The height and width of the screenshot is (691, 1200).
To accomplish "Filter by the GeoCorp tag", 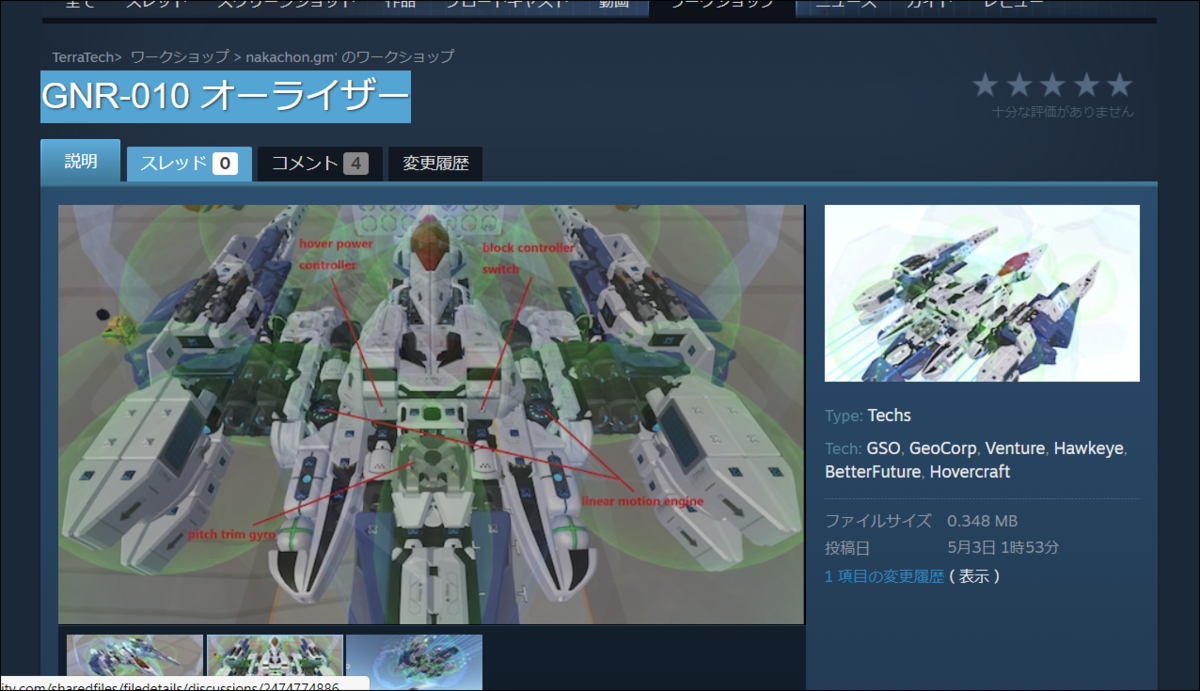I will [x=942, y=448].
